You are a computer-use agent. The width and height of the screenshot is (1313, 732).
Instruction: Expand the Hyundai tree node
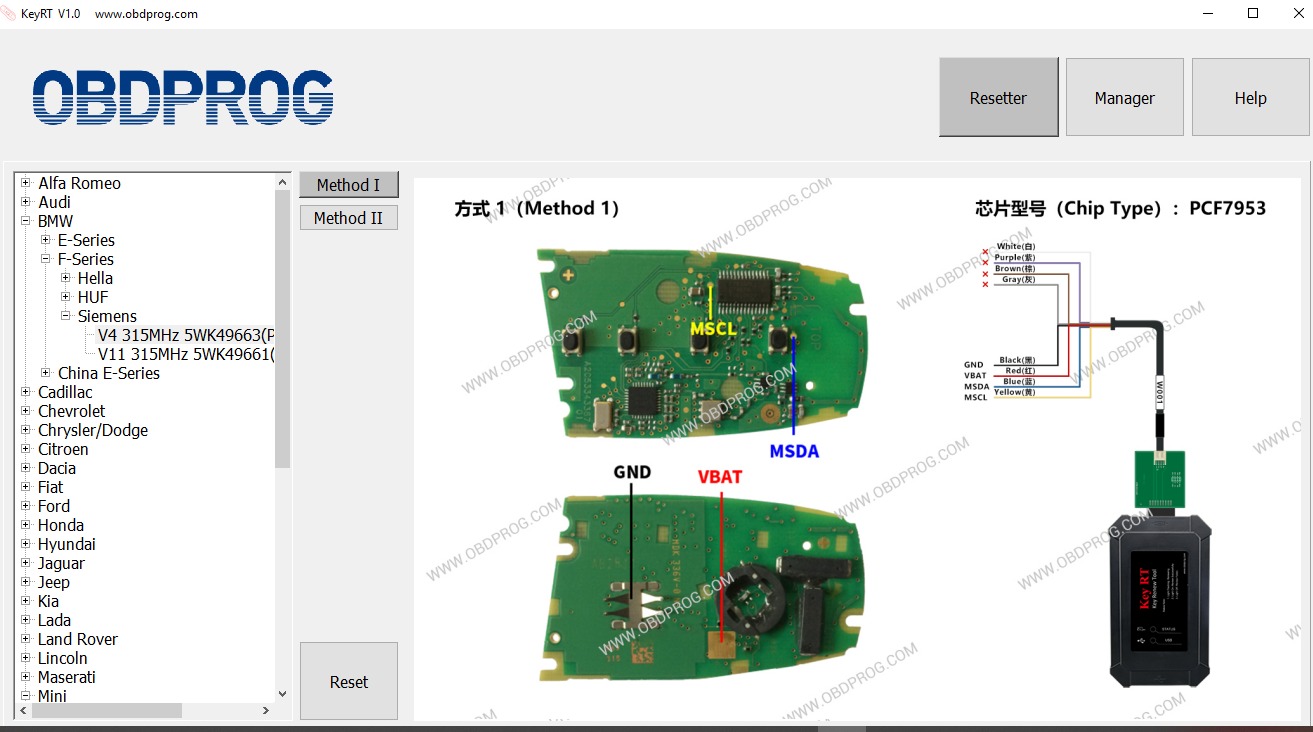coord(26,544)
